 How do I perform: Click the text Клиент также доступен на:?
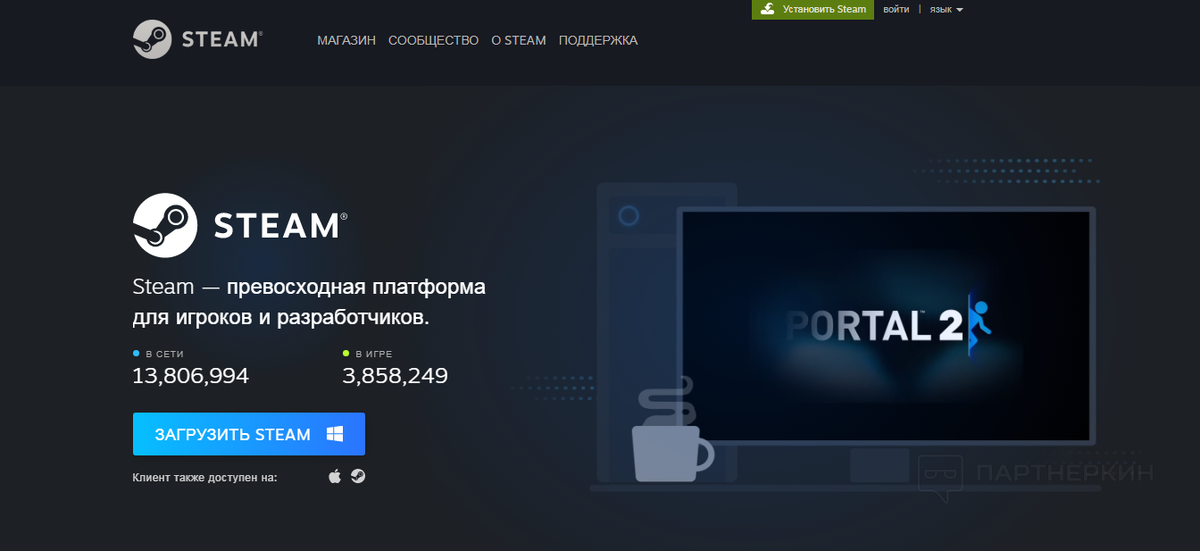point(204,478)
